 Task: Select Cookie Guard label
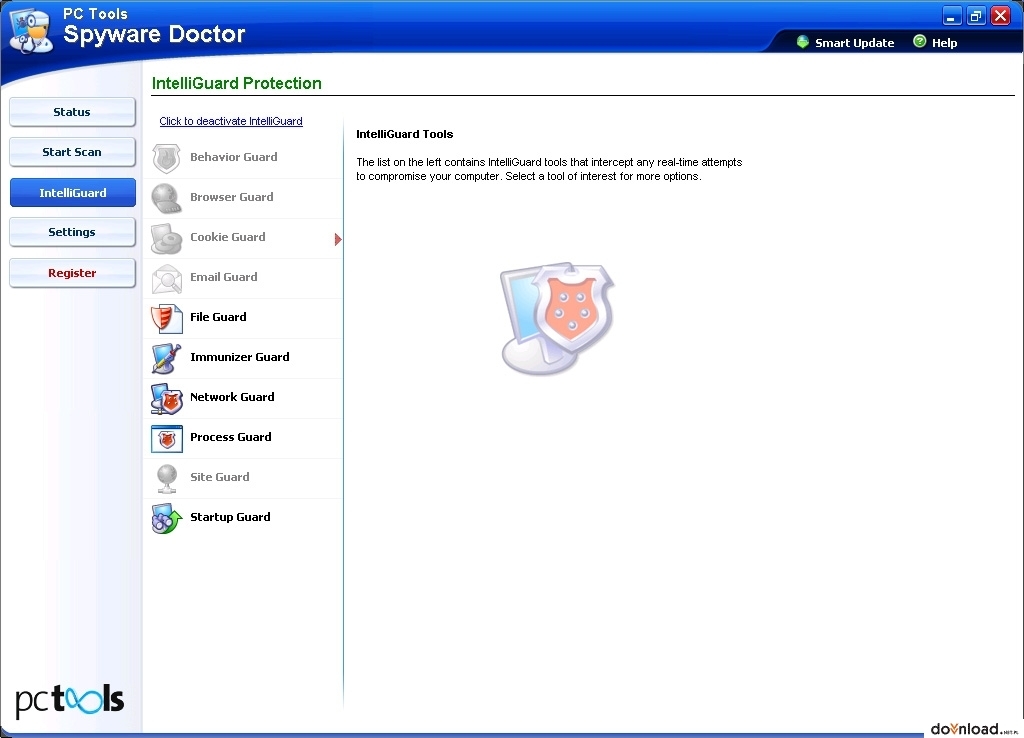(x=228, y=236)
